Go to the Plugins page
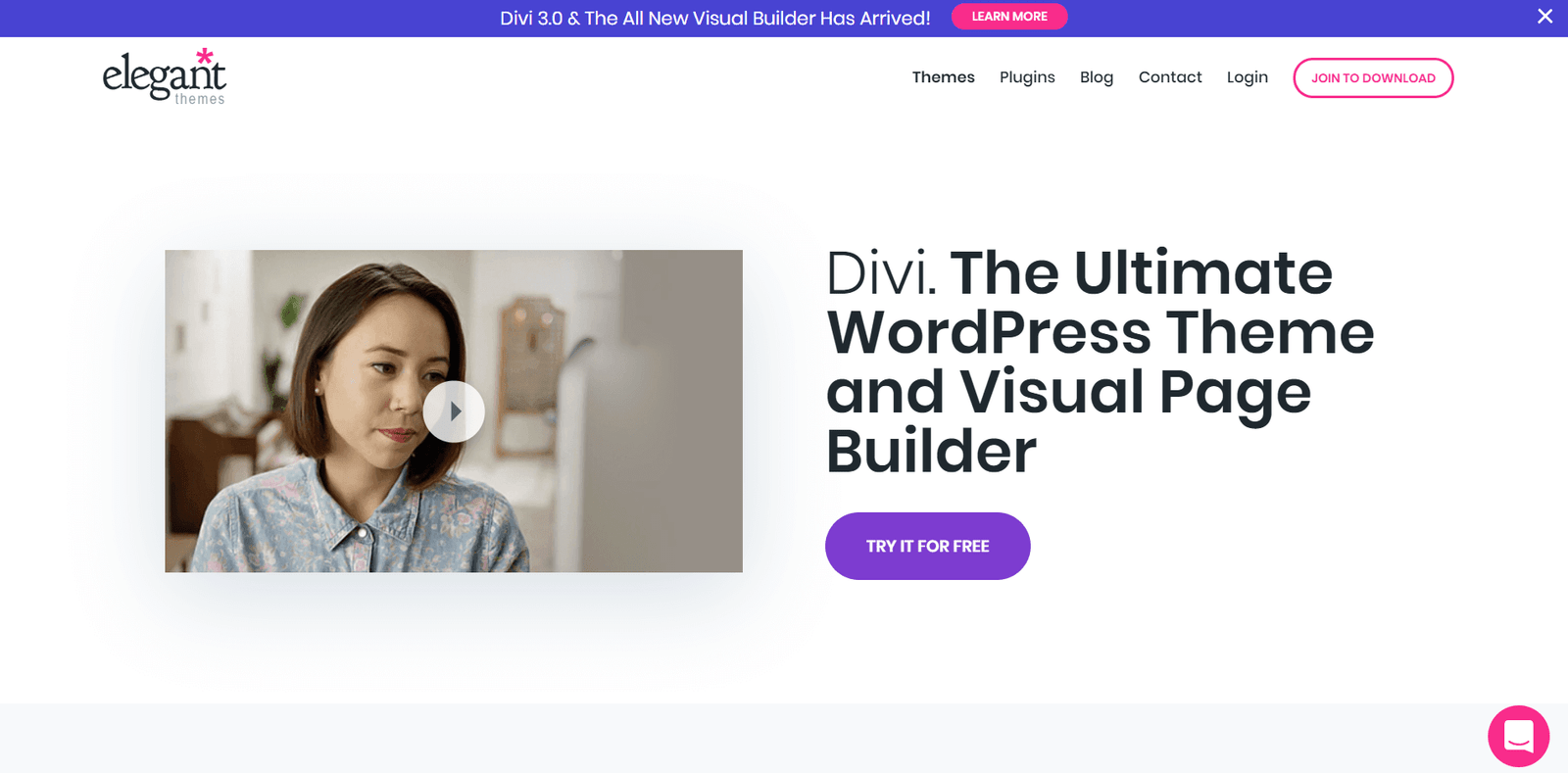 (x=1027, y=77)
